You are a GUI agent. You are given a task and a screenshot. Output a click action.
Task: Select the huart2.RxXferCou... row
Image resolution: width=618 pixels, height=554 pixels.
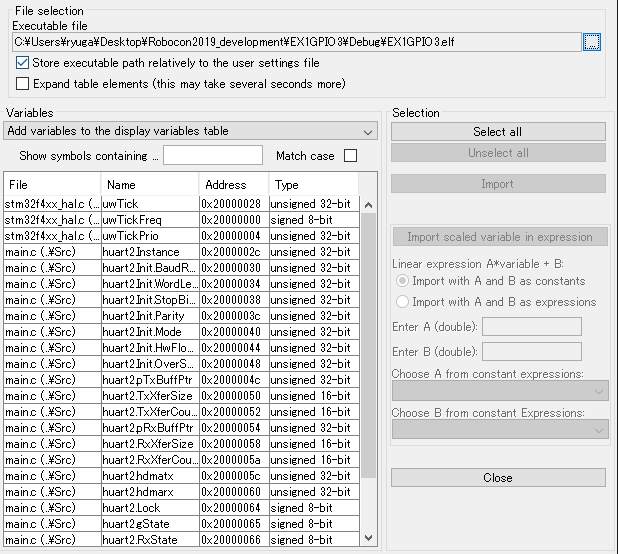(182, 460)
